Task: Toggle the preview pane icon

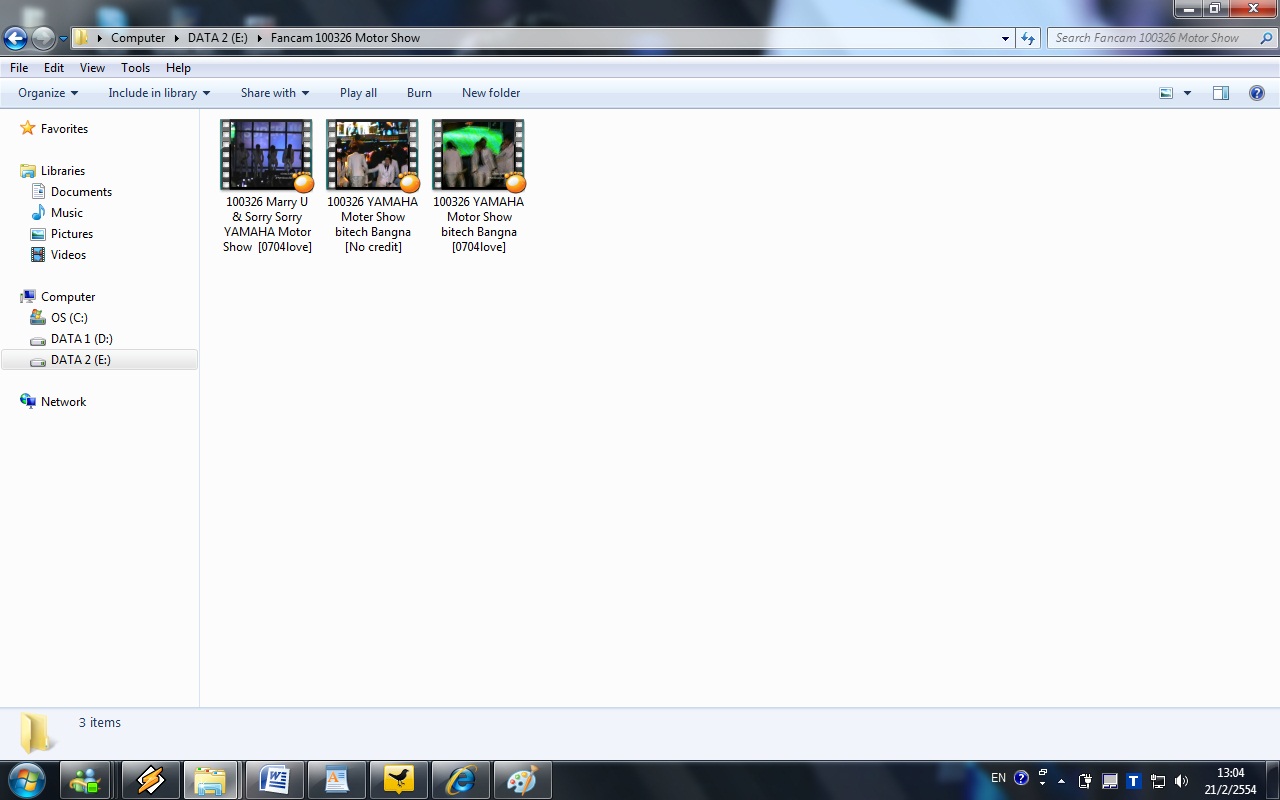Action: (1221, 93)
